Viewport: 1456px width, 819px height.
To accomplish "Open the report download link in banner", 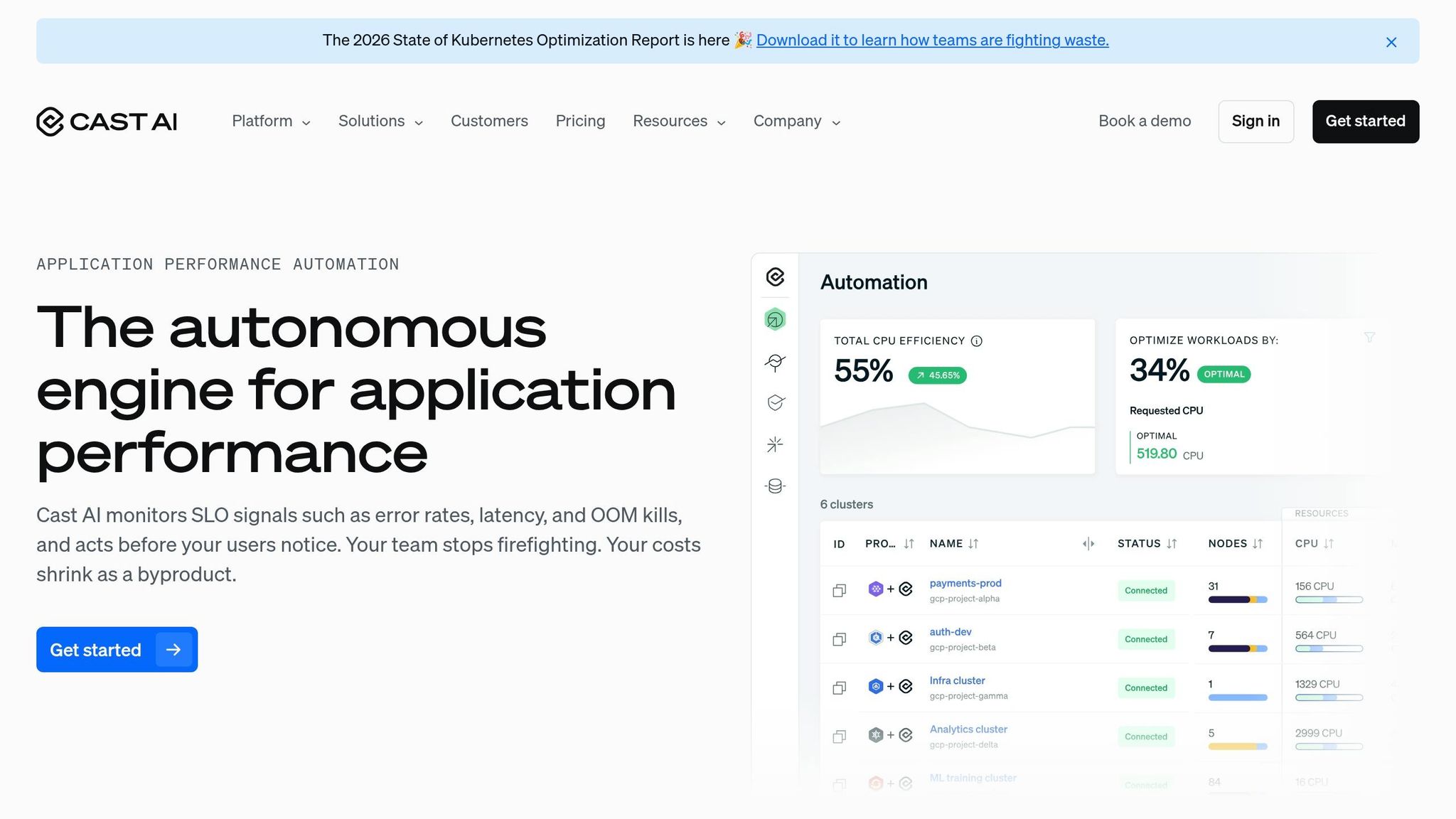I will tap(932, 41).
